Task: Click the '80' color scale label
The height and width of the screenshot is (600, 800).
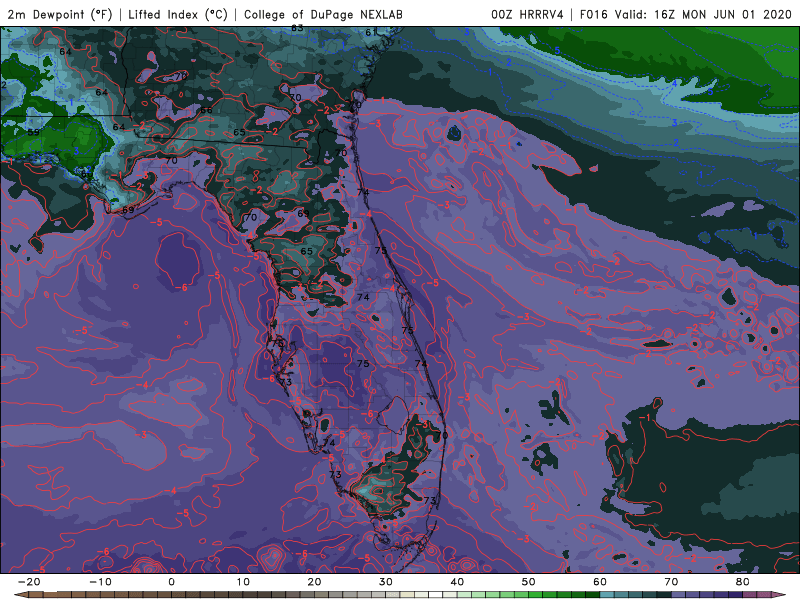Action: (743, 582)
